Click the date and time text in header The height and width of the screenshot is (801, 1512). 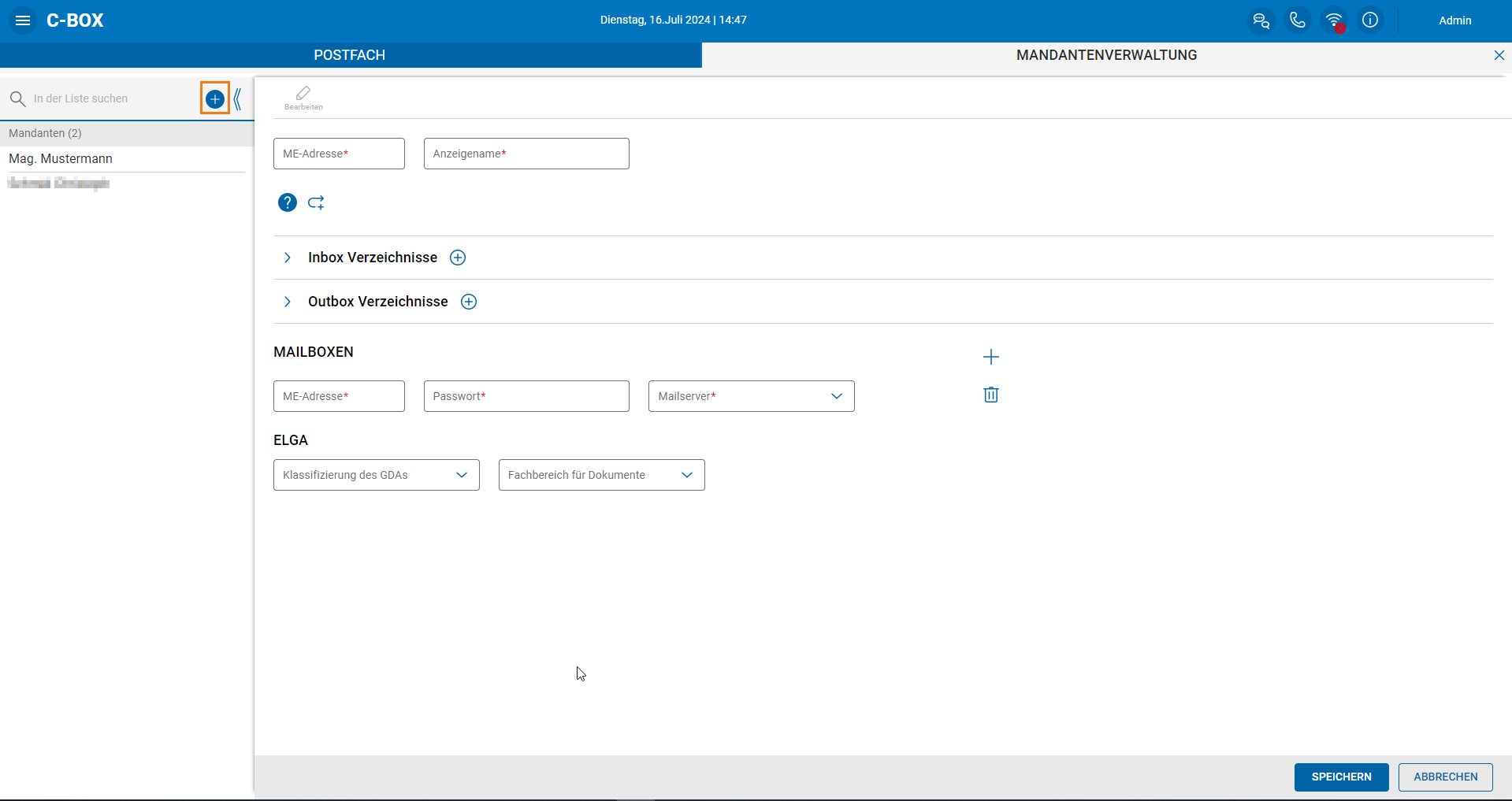coord(673,20)
